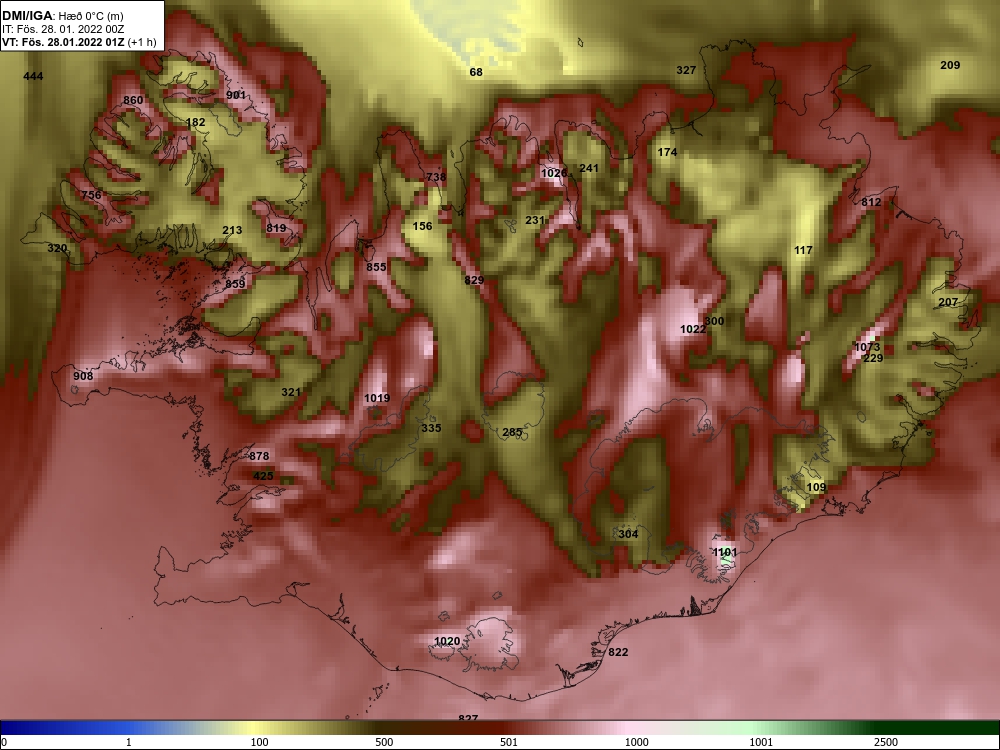The height and width of the screenshot is (750, 1000).
Task: Click the legend label 1001
Action: pos(761,742)
